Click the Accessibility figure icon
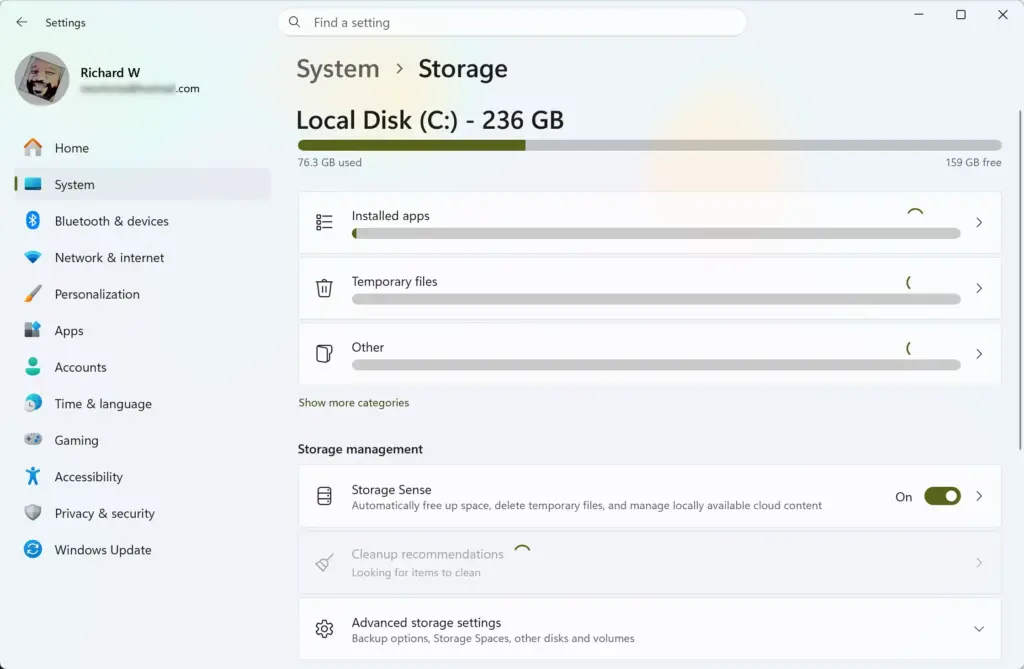Viewport: 1024px width, 669px height. coord(33,476)
